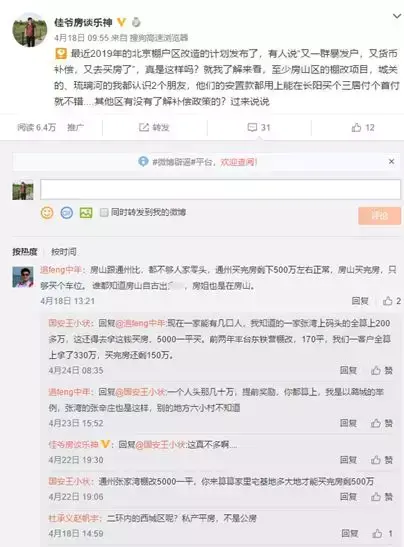Screen dimensions: 404x547
Task: Select the 按热度 sorting tab
Action: [25, 252]
